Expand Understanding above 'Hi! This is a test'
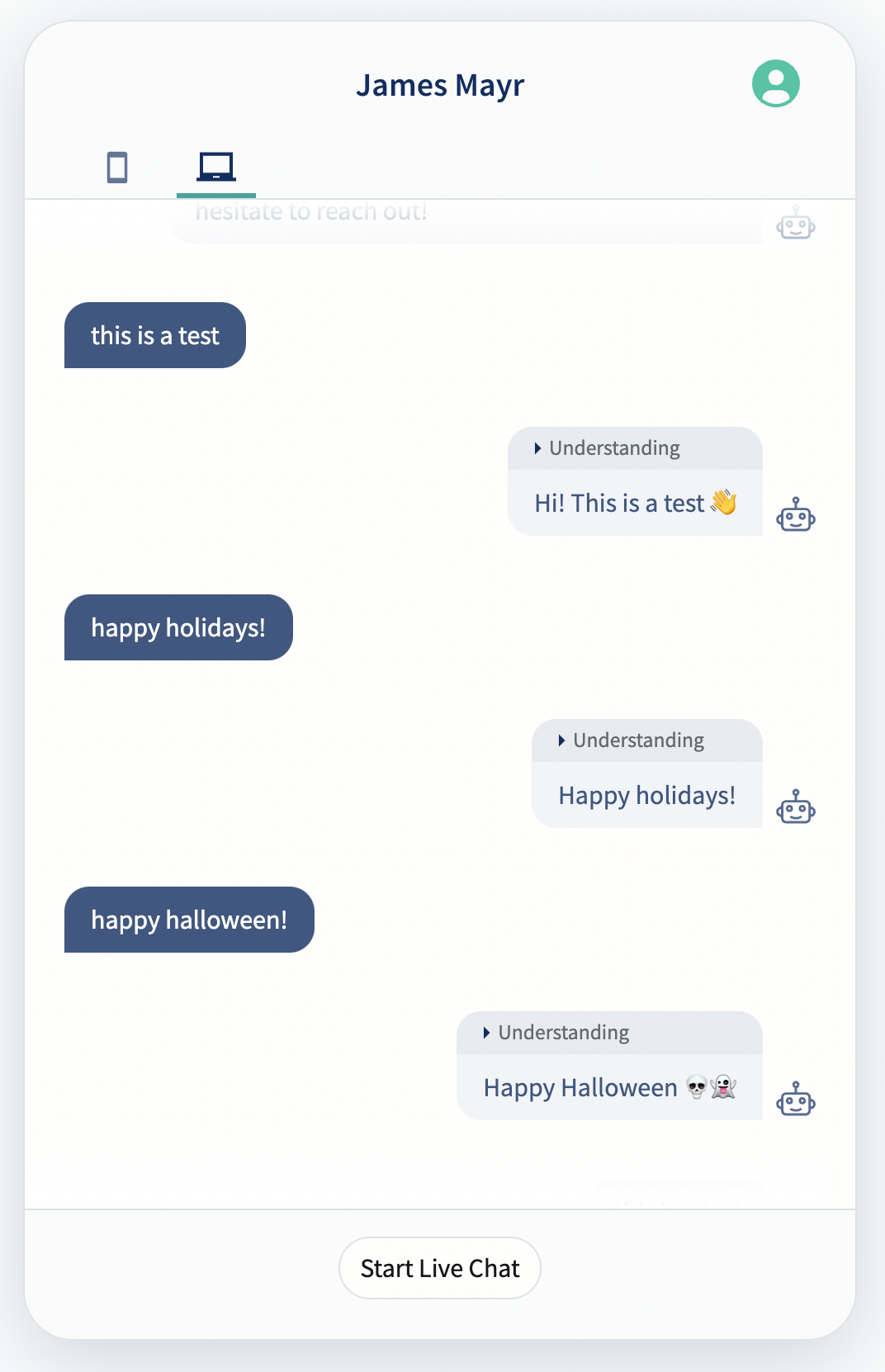Screen dimensions: 885x1372 click(608, 448)
